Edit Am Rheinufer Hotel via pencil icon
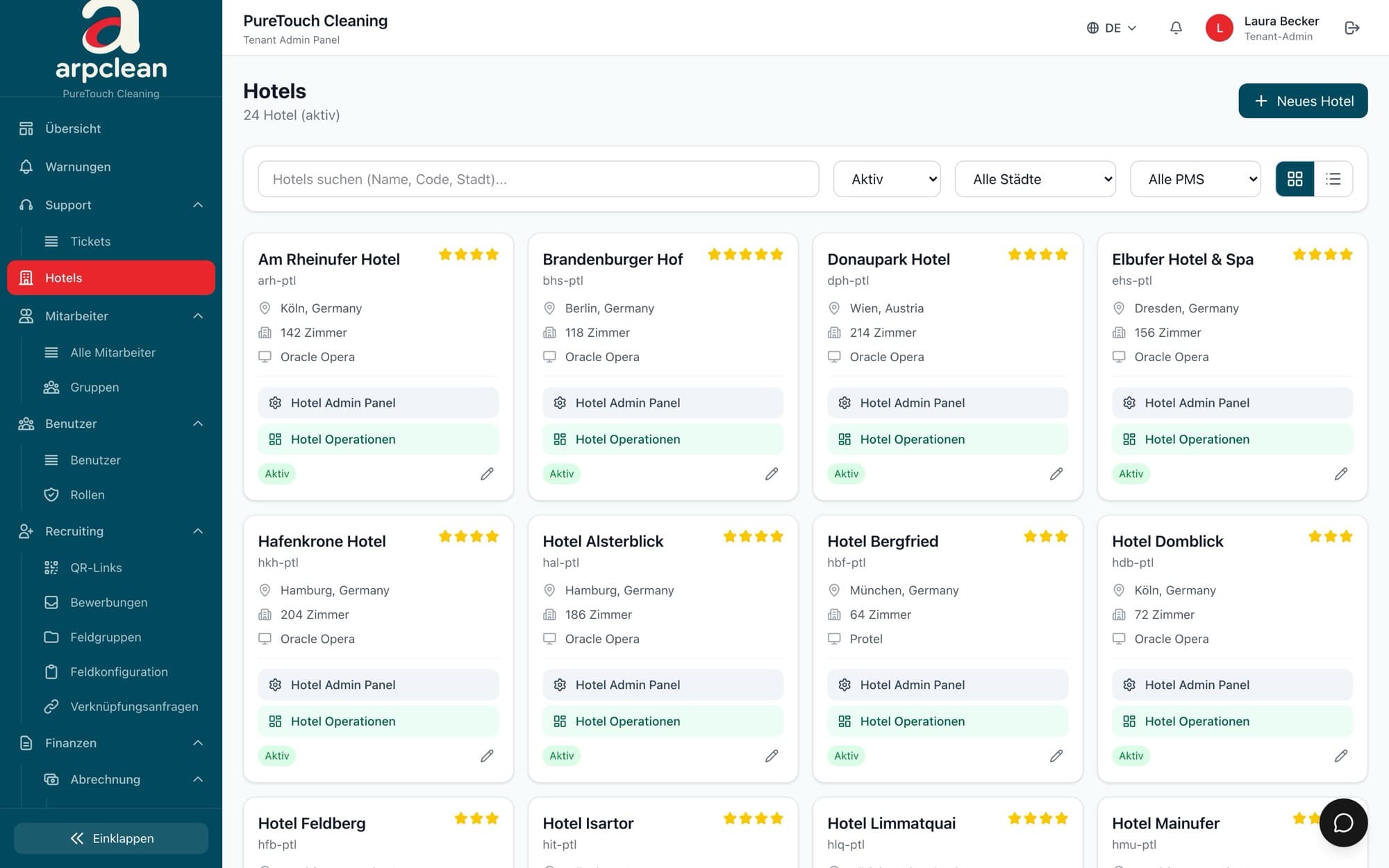Image resolution: width=1389 pixels, height=868 pixels. click(x=487, y=474)
